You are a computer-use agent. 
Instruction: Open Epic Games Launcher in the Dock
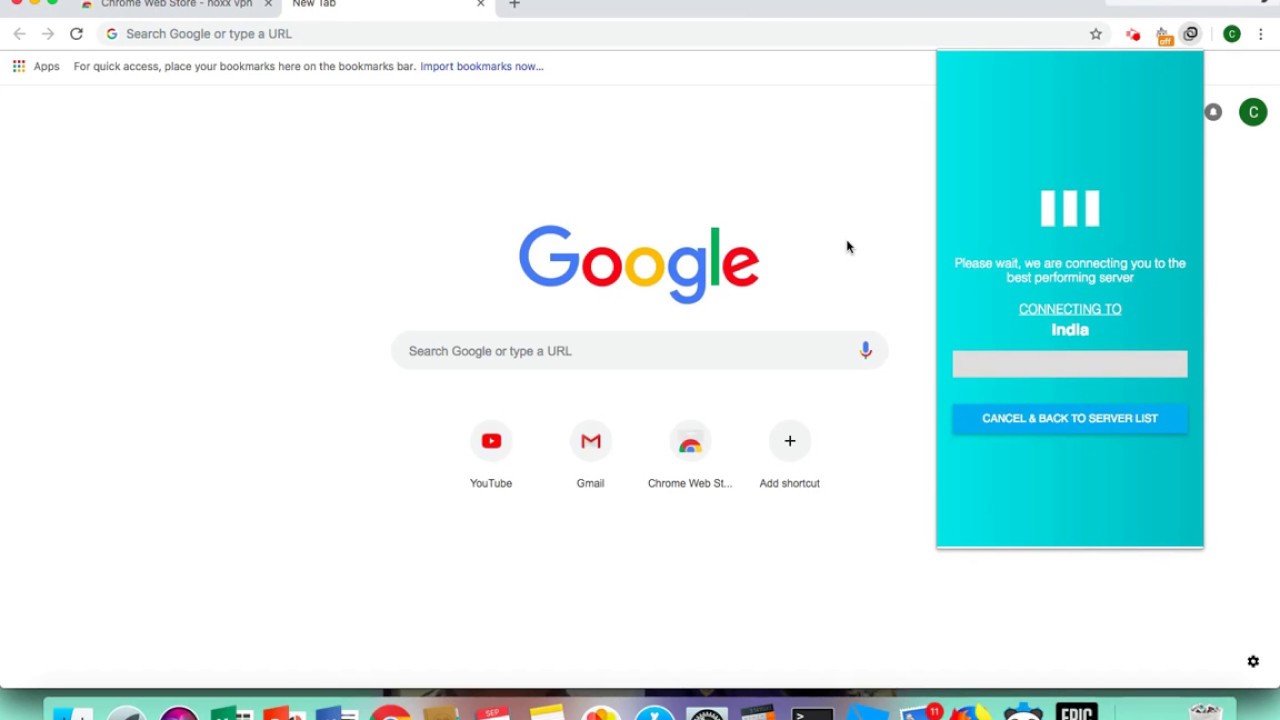[x=1077, y=712]
